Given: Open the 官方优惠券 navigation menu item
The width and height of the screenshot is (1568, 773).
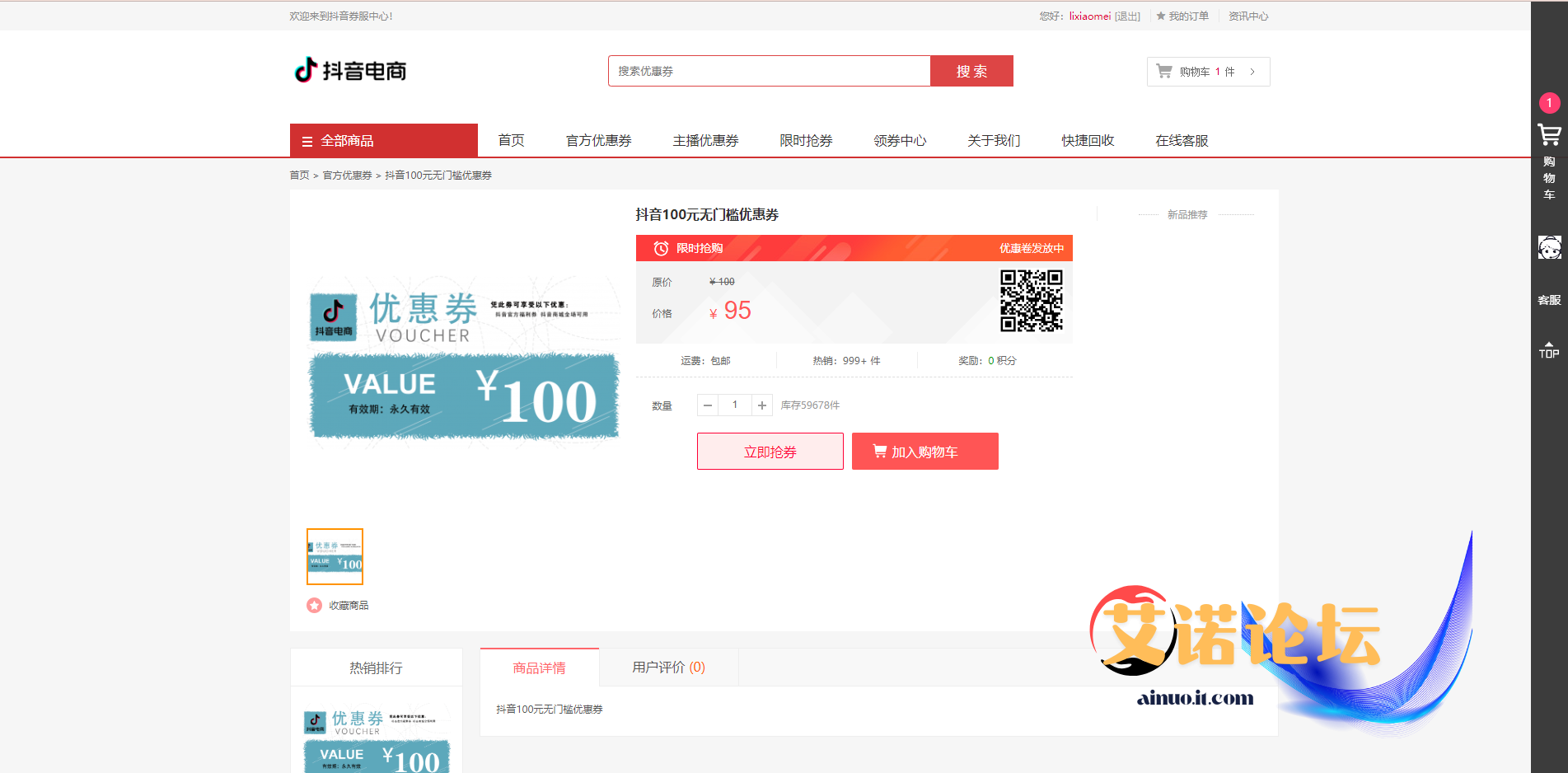Looking at the screenshot, I should pos(598,141).
